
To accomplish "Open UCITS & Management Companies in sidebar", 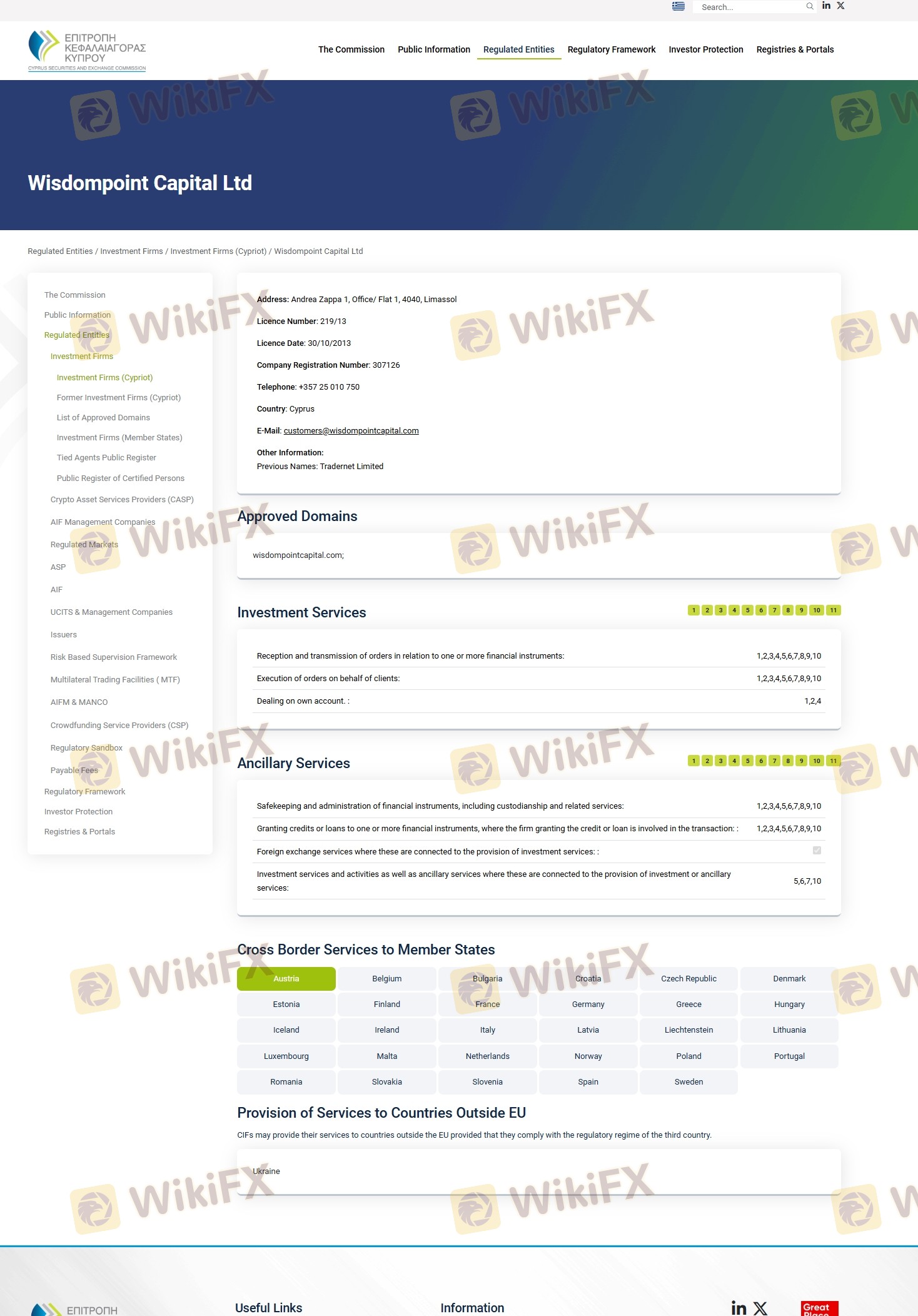I will click(111, 612).
